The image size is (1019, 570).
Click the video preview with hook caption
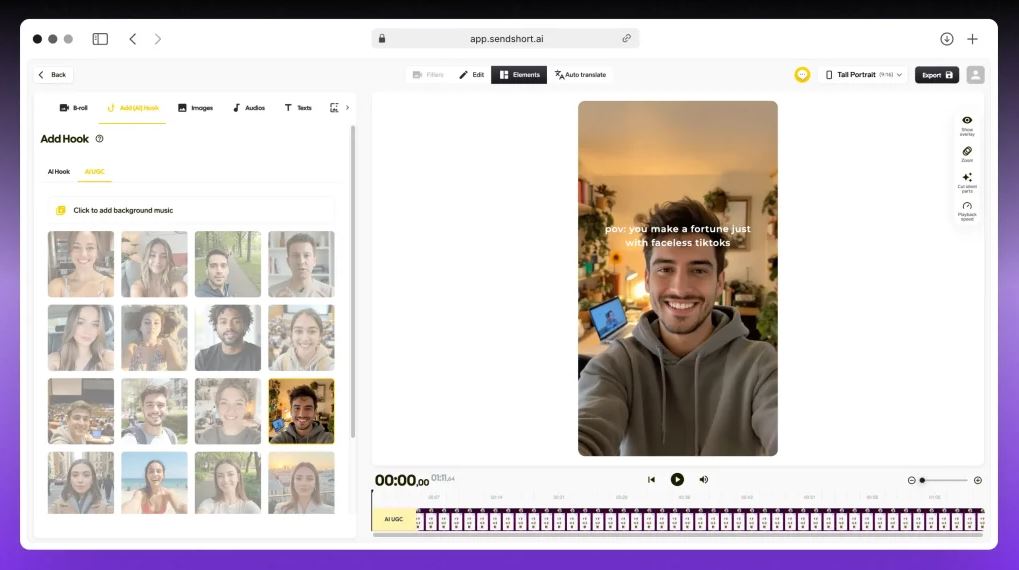pos(678,278)
